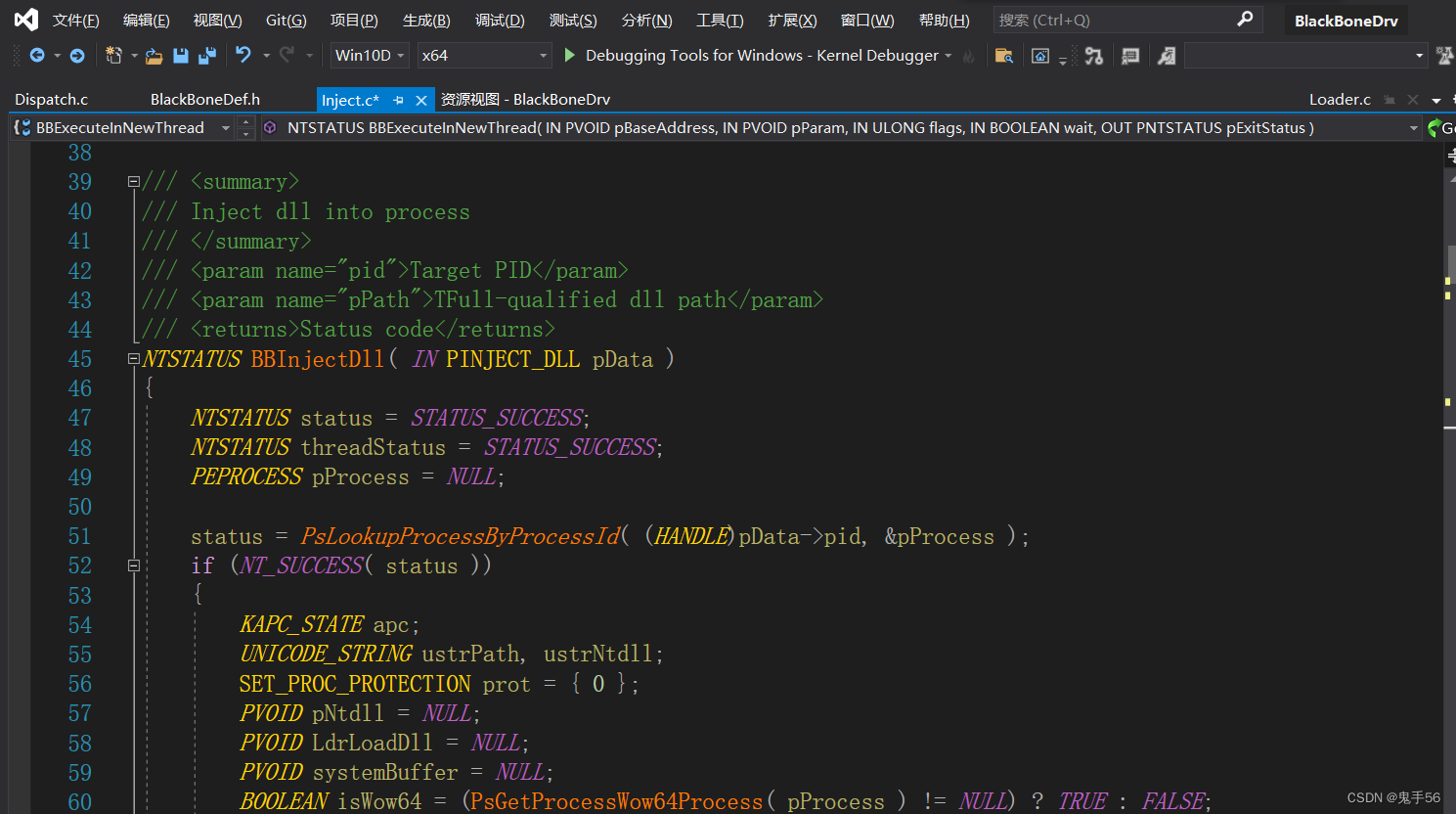This screenshot has width=1456, height=814.
Task: Open the 扩展(X) menu
Action: pos(792,20)
